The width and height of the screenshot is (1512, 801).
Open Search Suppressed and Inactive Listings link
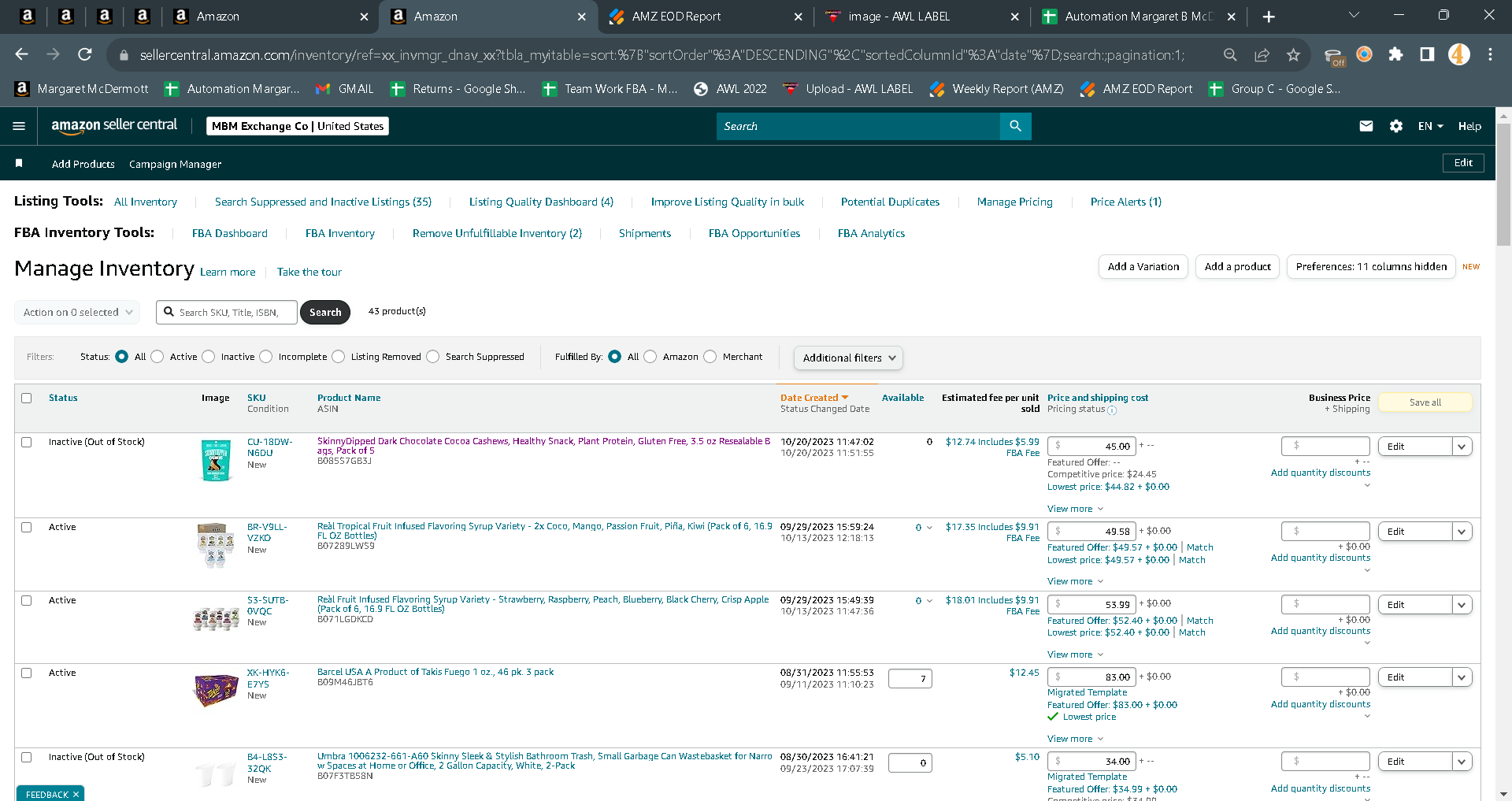tap(323, 202)
